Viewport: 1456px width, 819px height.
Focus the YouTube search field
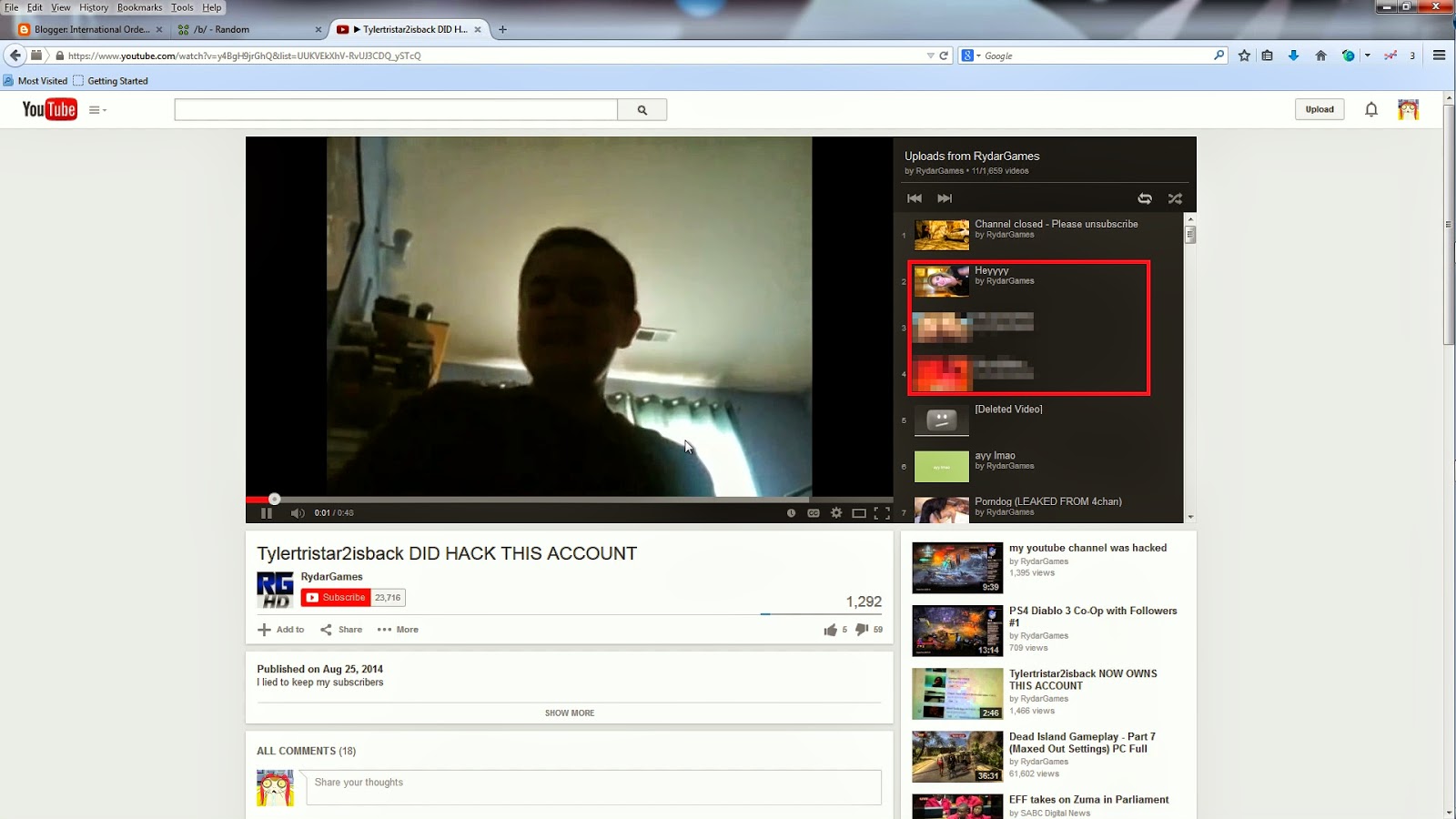(396, 110)
